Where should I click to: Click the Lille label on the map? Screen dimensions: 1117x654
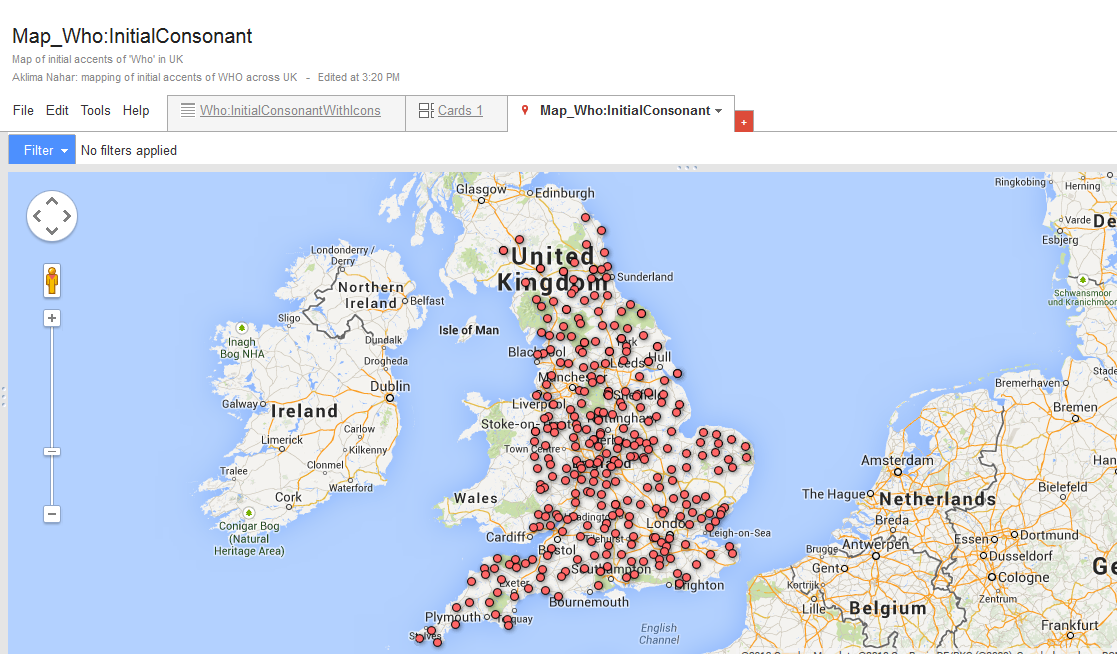[x=814, y=609]
